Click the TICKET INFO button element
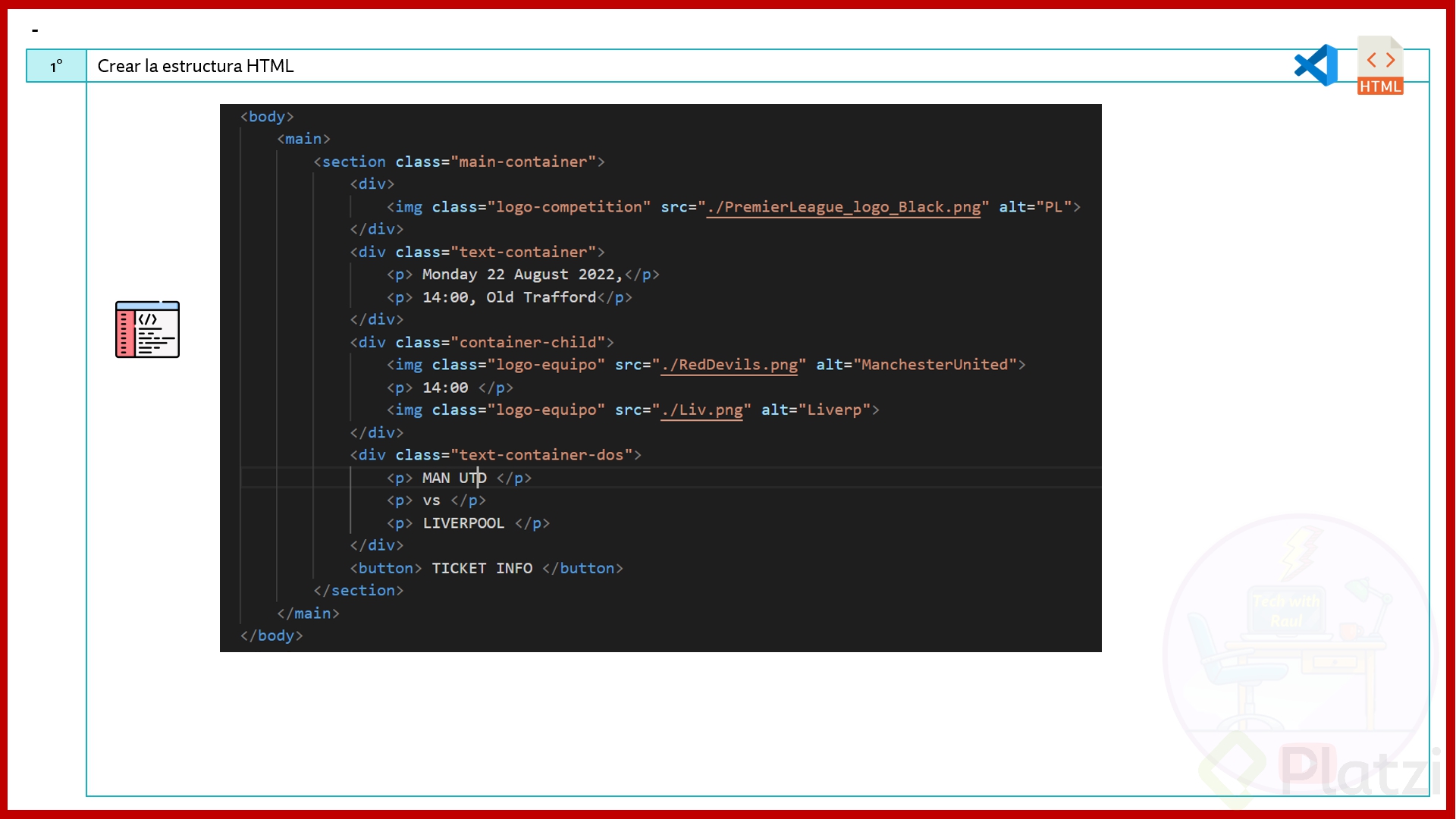 click(482, 568)
